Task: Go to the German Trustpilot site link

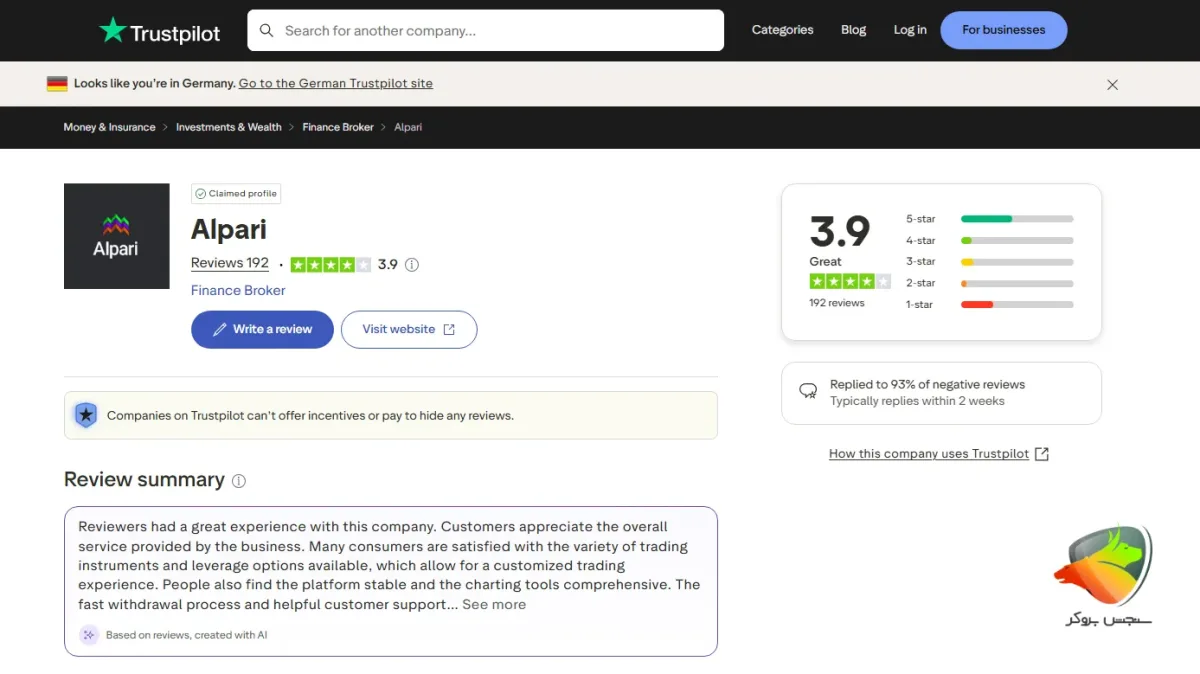Action: pos(336,84)
